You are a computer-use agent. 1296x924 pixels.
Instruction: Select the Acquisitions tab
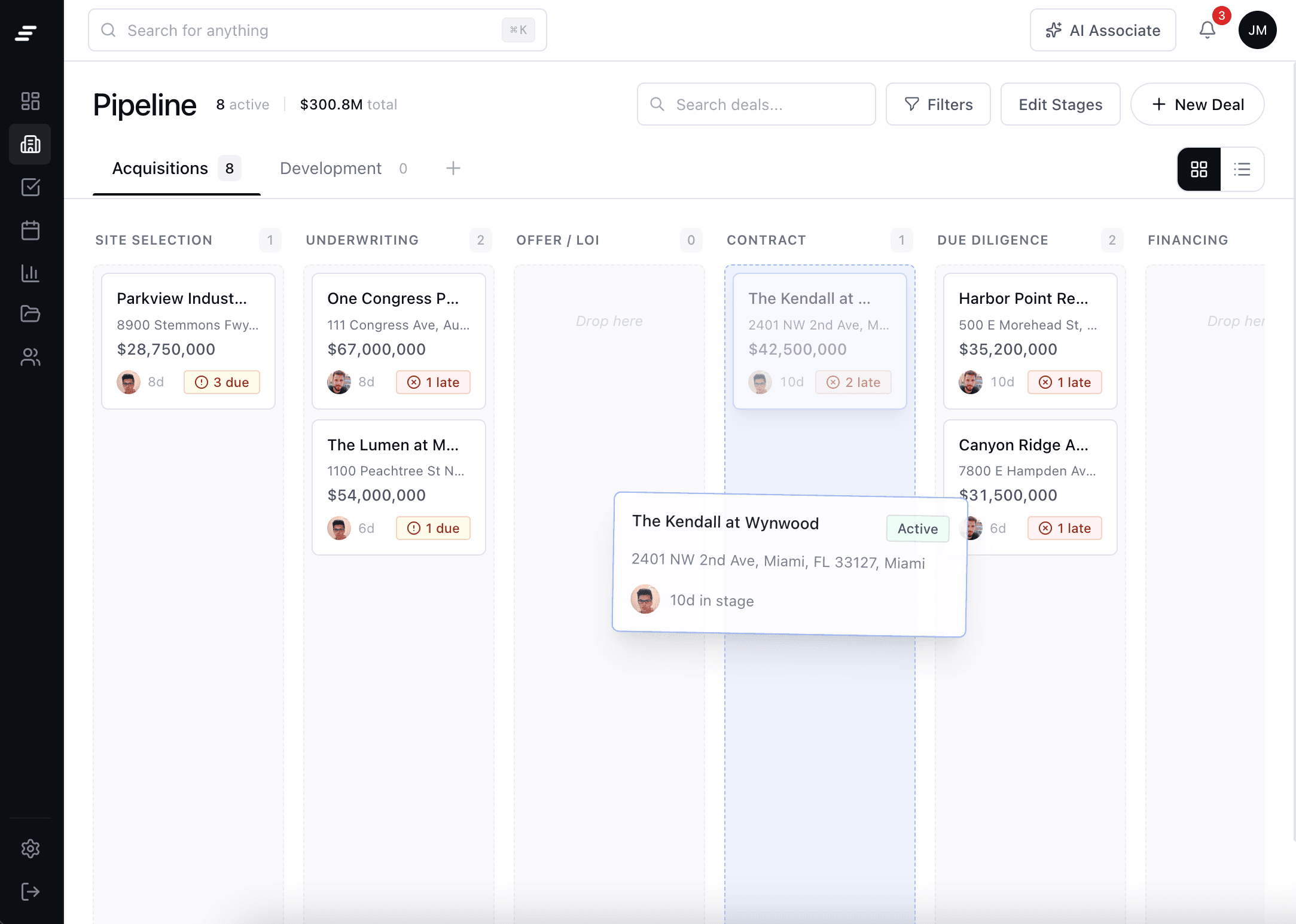[x=160, y=169]
